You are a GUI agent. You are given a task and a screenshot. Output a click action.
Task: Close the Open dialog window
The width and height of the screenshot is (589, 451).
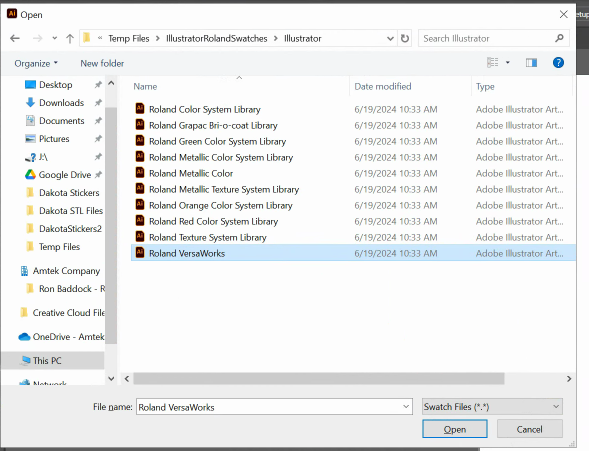(563, 14)
